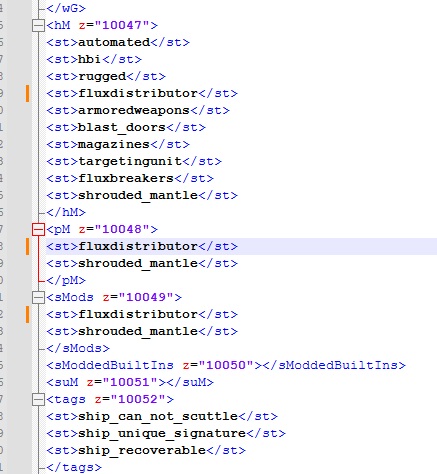Click the <pM z="10048"> opening tag
The width and height of the screenshot is (437, 474).
(x=102, y=229)
